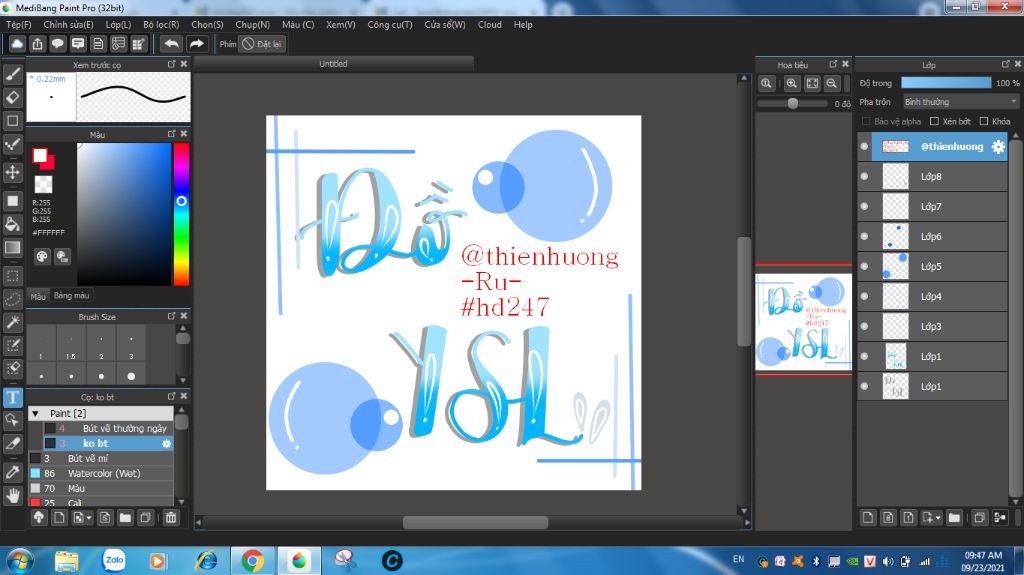
Task: Download cloud brush icon in brush panel
Action: click(39, 518)
